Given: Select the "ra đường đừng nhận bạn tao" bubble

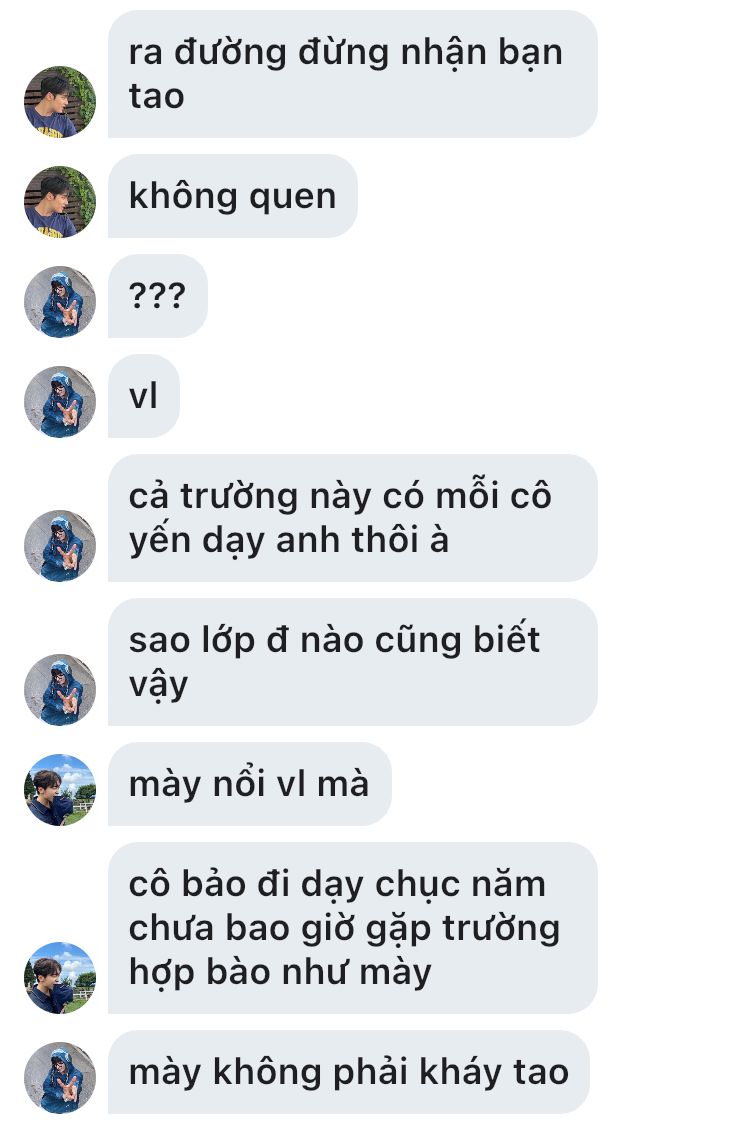Looking at the screenshot, I should click(x=352, y=74).
